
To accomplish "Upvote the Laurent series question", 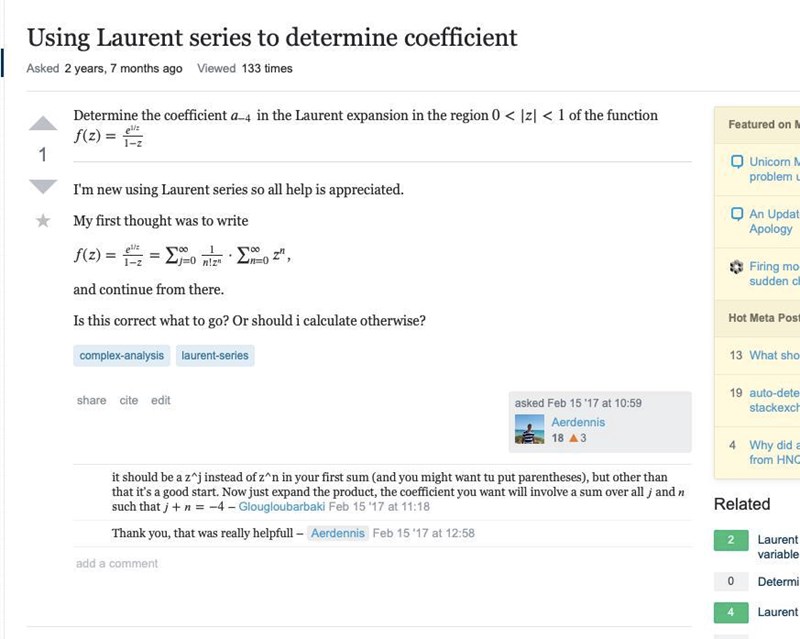I will coord(42,125).
